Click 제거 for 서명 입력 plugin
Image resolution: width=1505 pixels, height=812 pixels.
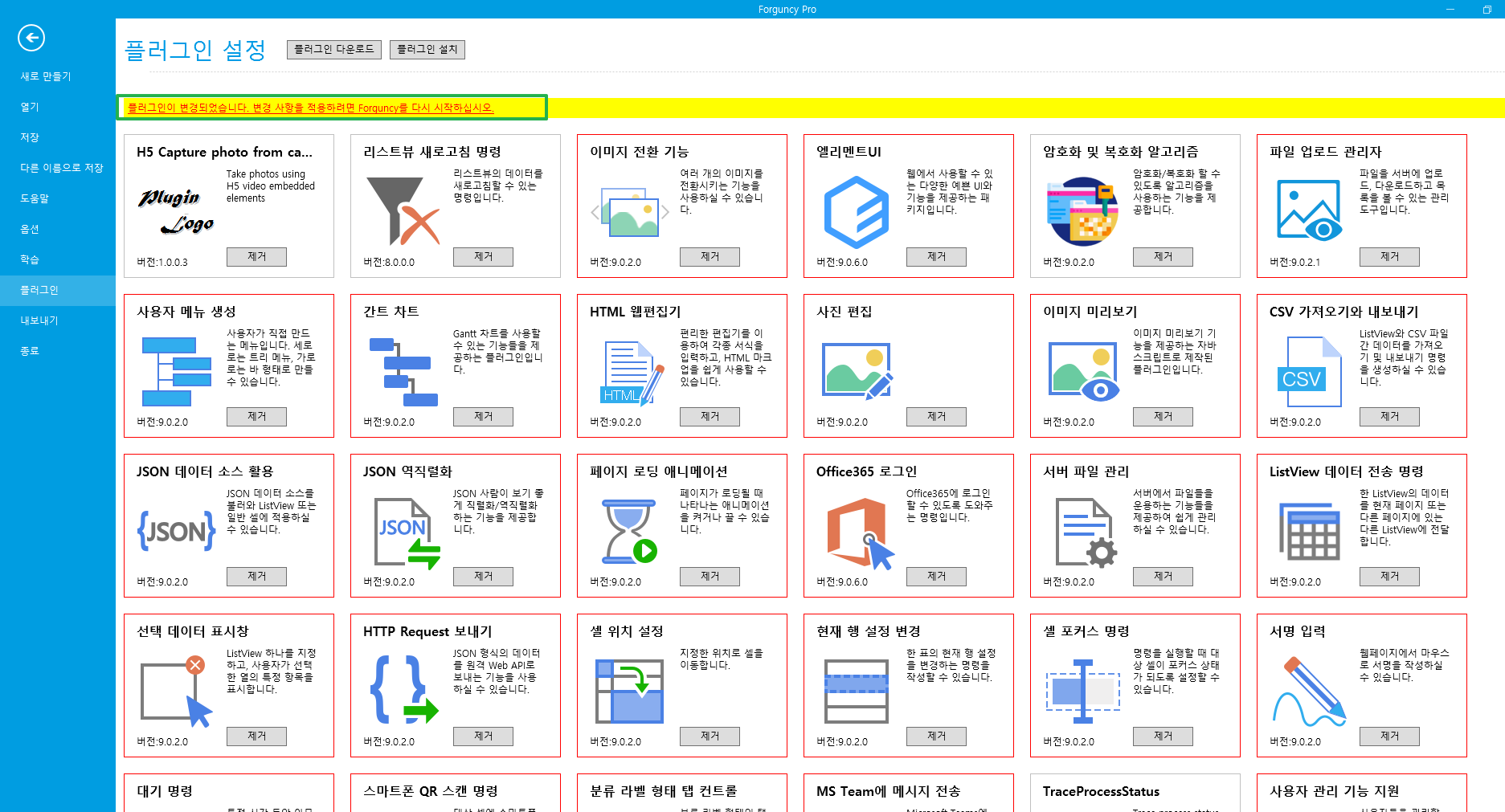point(1389,736)
